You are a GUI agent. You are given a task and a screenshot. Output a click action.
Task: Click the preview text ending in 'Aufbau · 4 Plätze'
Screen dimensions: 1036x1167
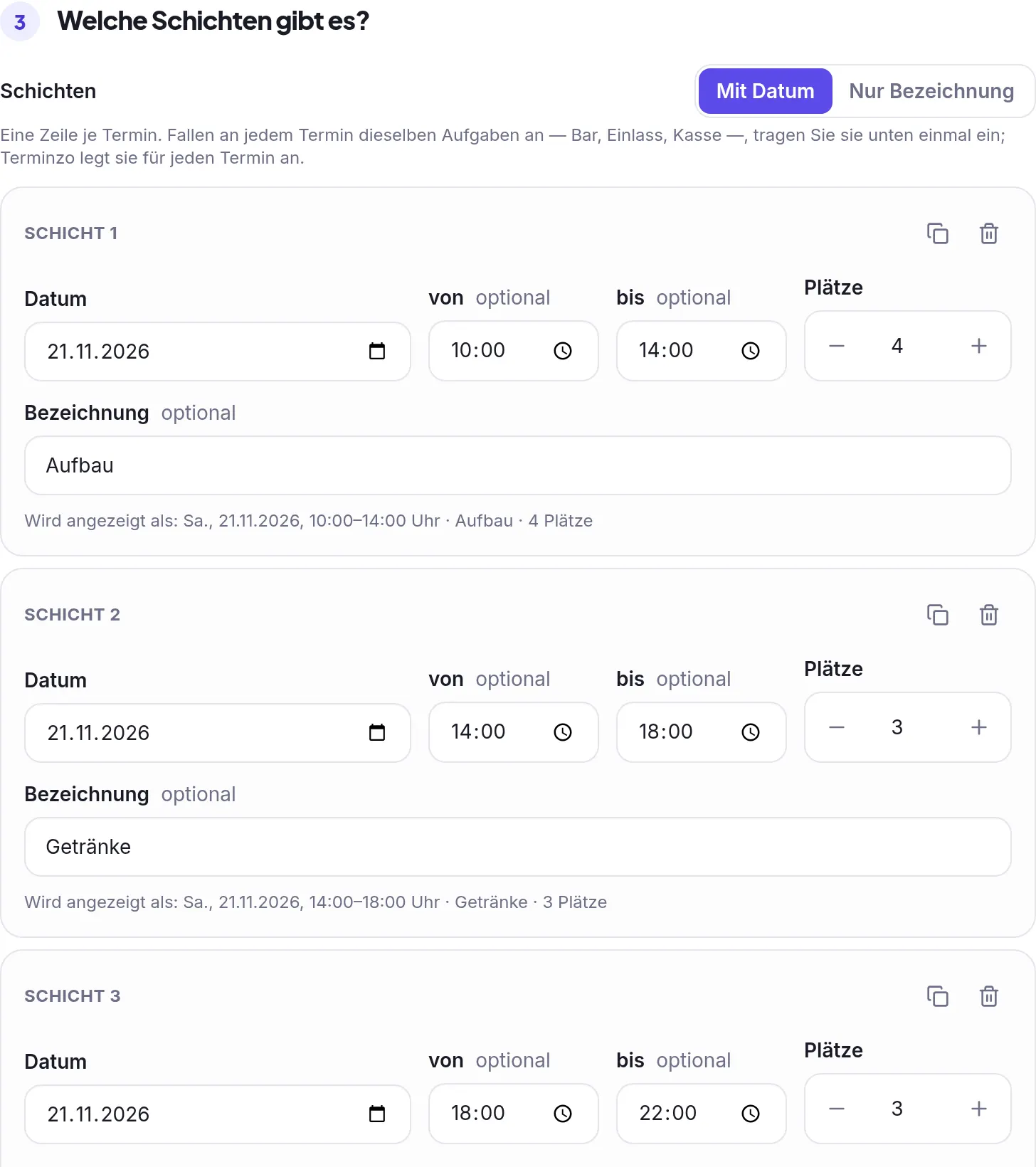tap(309, 521)
